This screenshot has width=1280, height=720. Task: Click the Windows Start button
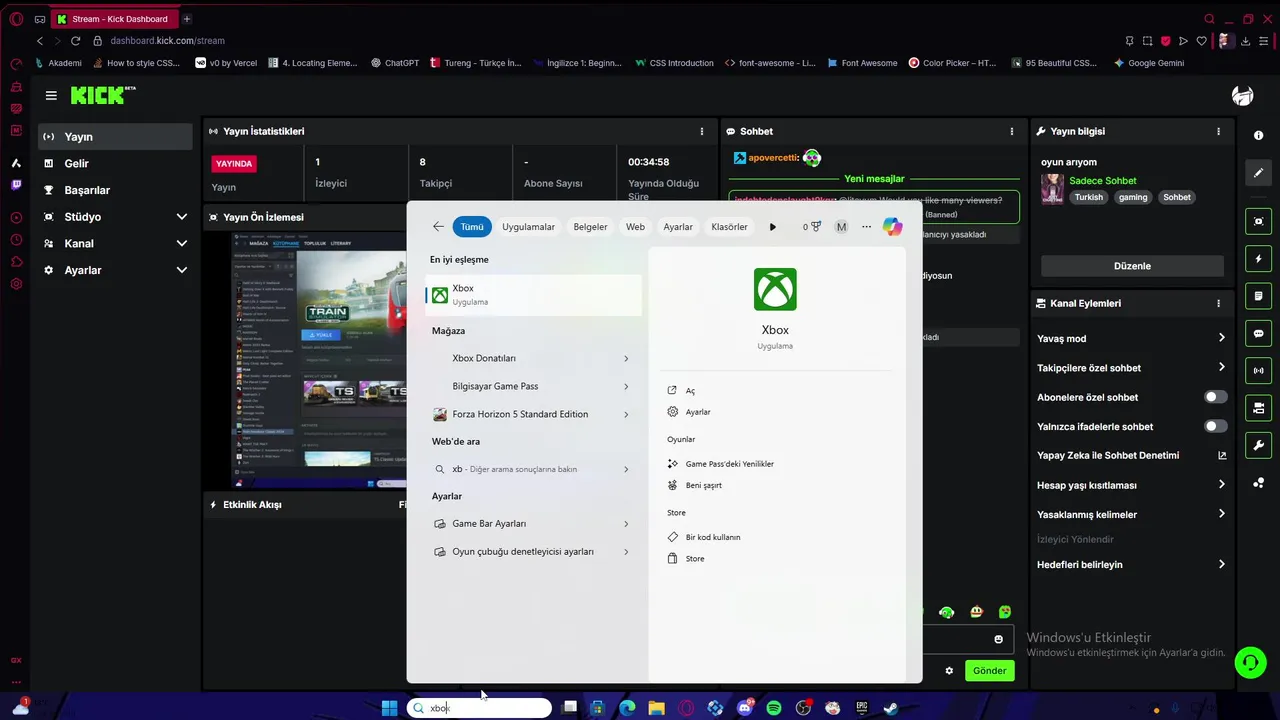click(x=389, y=708)
